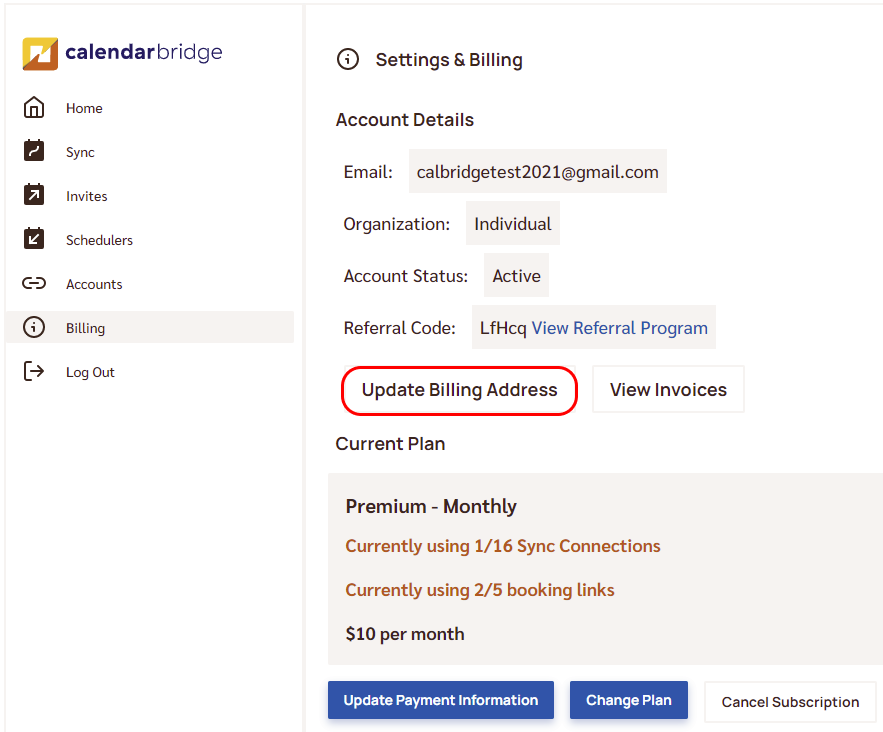Screen dimensions: 883x732
Task: Click the Accounts link chain icon
Action: coord(34,283)
